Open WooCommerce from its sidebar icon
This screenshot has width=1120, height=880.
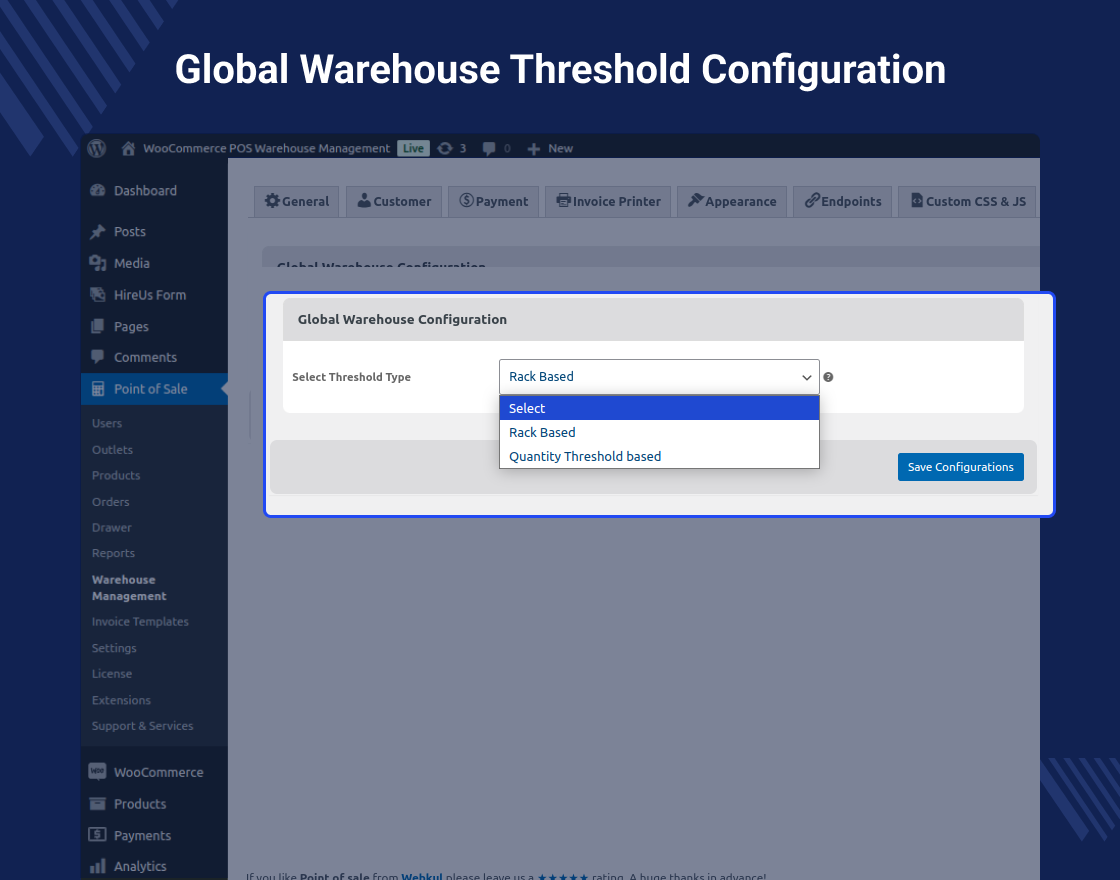[98, 771]
